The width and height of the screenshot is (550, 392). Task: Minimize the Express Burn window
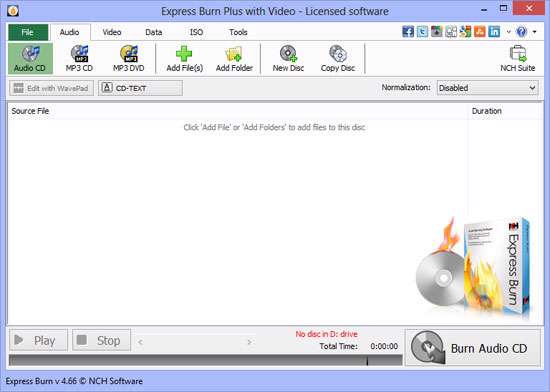[x=485, y=9]
